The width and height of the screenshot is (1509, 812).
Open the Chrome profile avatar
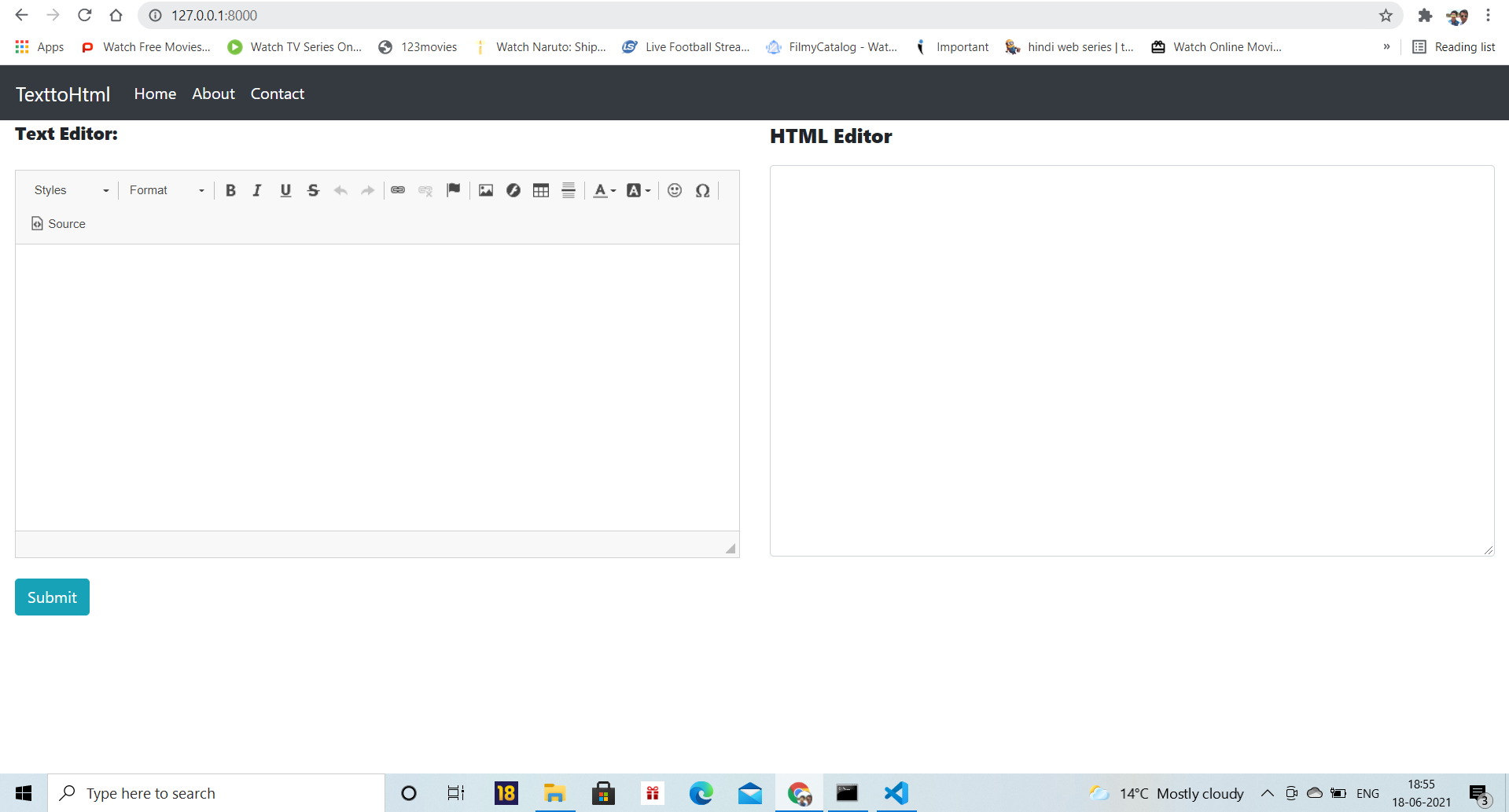coord(1457,15)
